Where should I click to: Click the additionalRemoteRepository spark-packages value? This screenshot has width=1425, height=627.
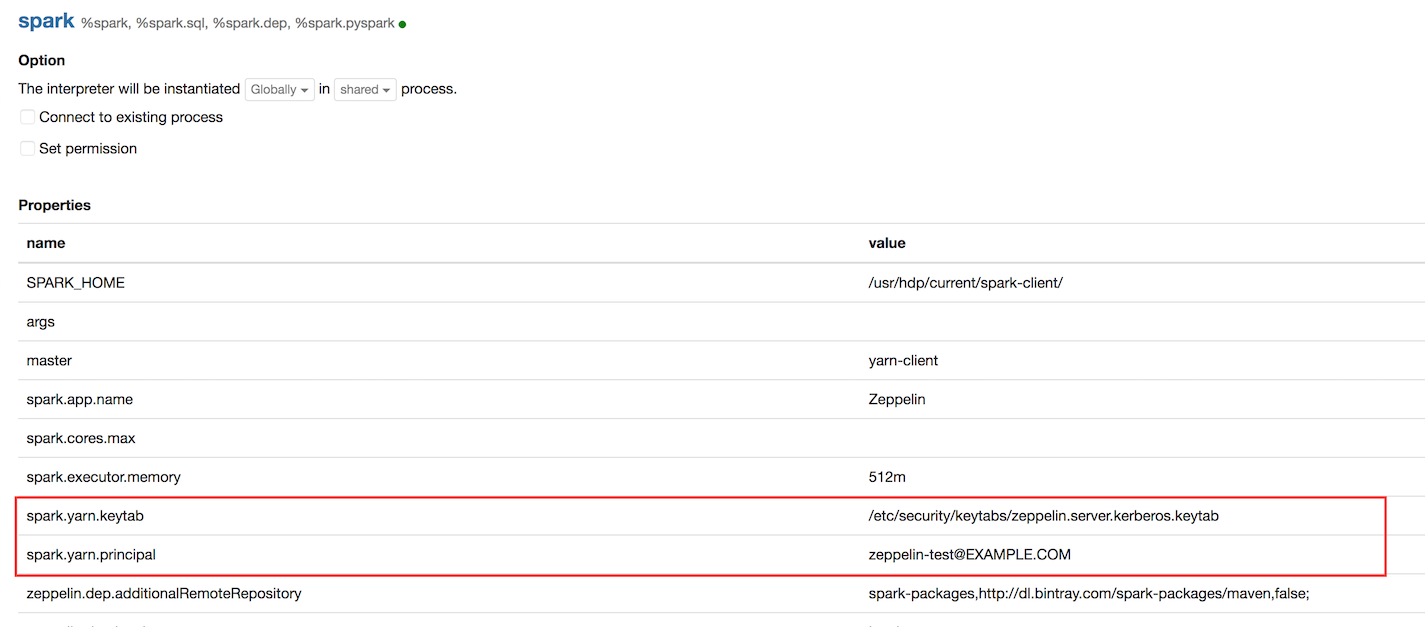1088,593
